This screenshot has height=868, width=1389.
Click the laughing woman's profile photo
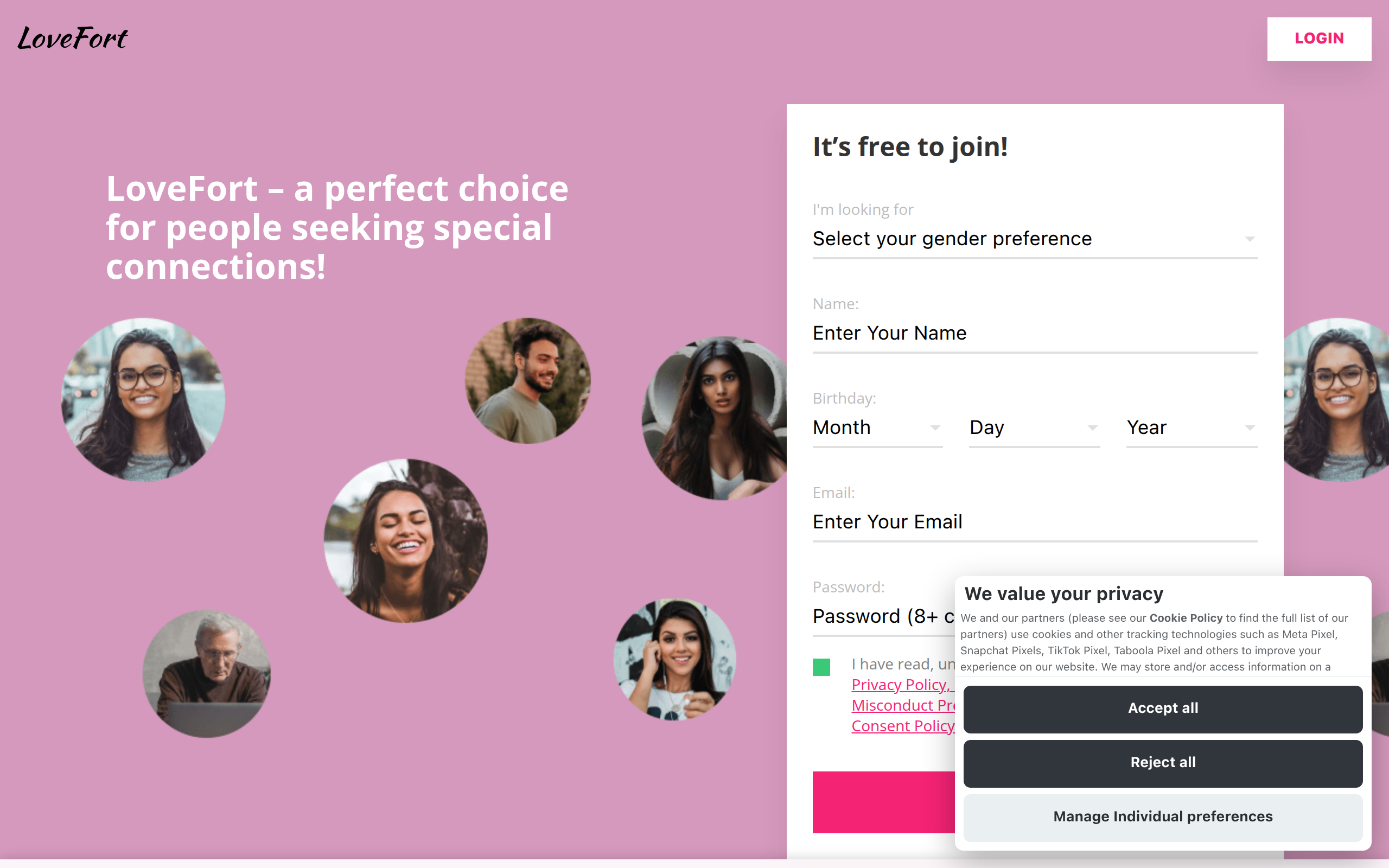point(406,541)
